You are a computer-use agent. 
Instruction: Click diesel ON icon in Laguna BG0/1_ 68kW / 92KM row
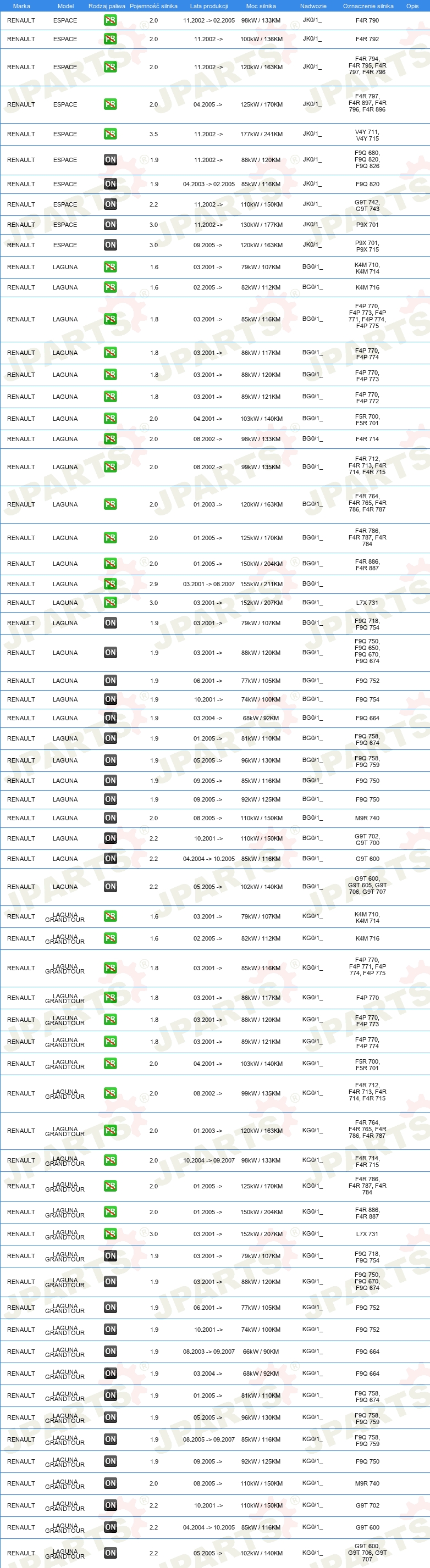pos(110,718)
